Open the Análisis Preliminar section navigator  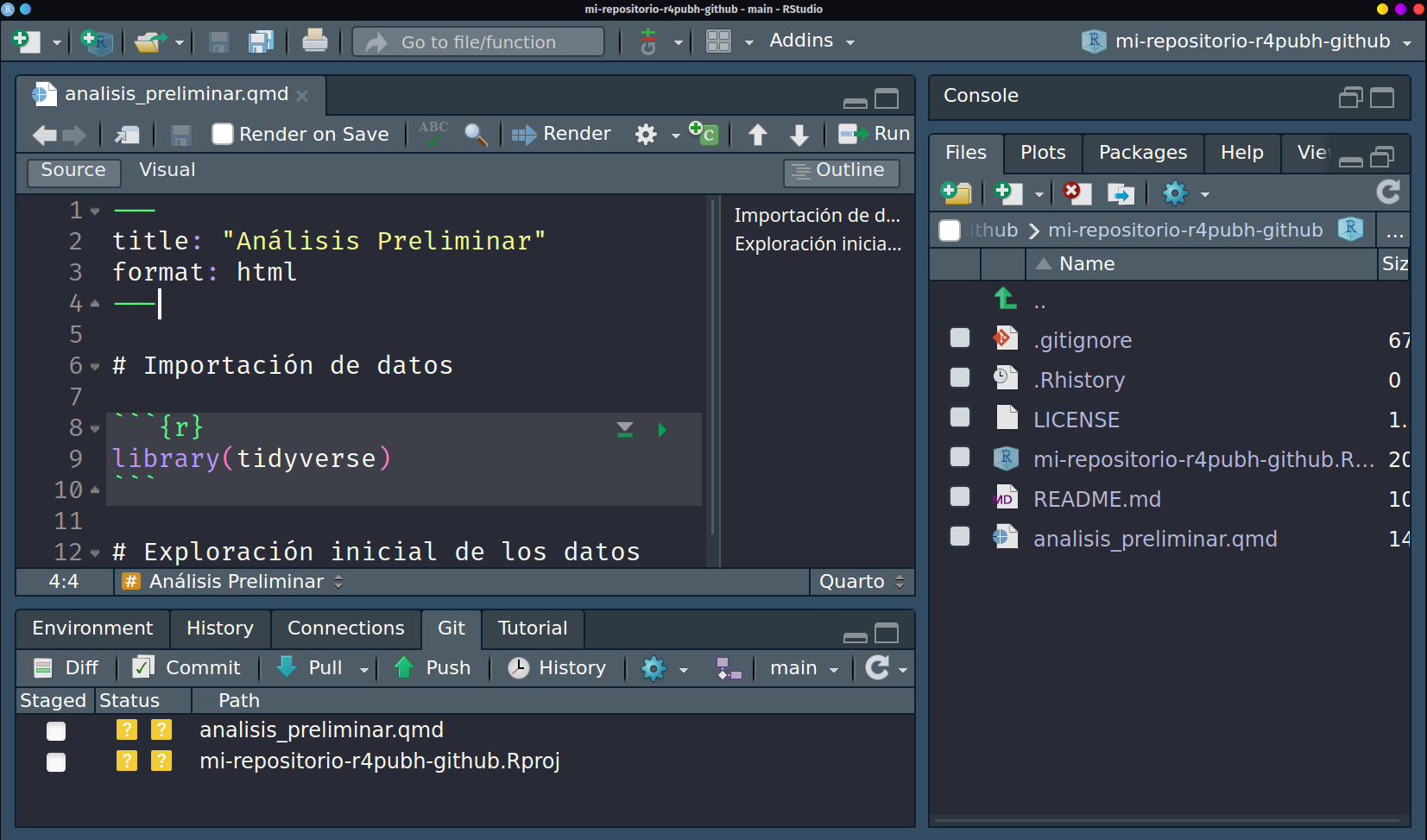233,582
